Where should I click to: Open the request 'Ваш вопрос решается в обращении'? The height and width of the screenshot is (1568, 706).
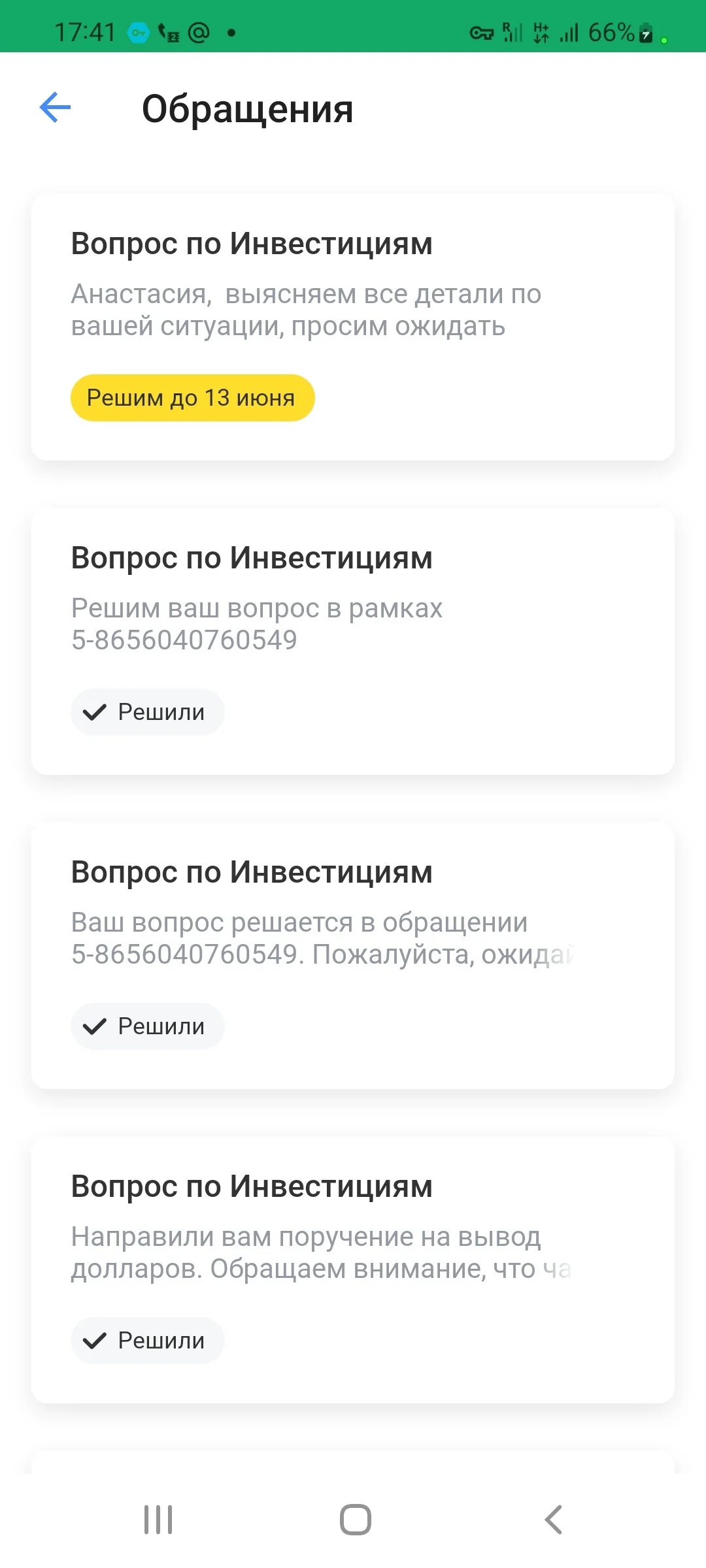point(353,956)
